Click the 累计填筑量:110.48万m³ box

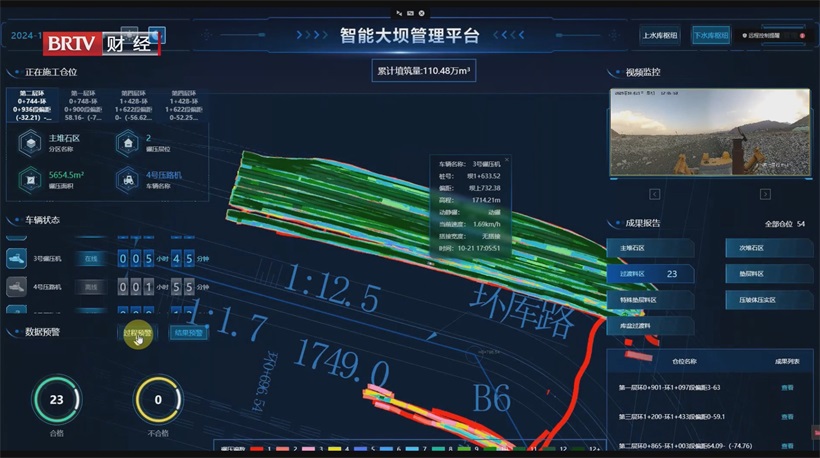point(424,71)
